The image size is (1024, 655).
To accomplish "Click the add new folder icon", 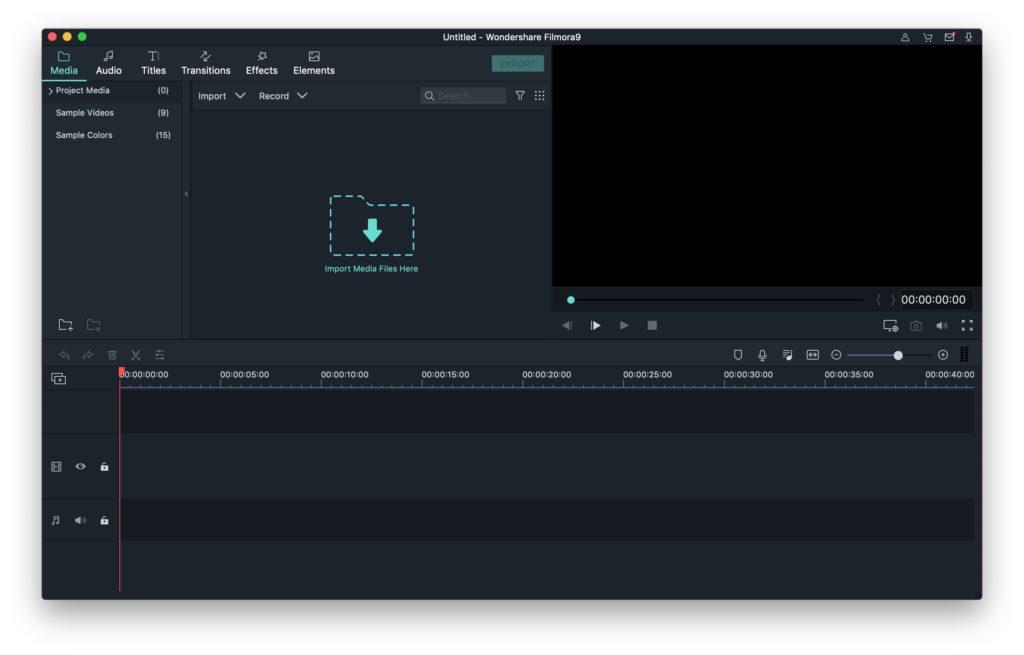I will tap(65, 325).
